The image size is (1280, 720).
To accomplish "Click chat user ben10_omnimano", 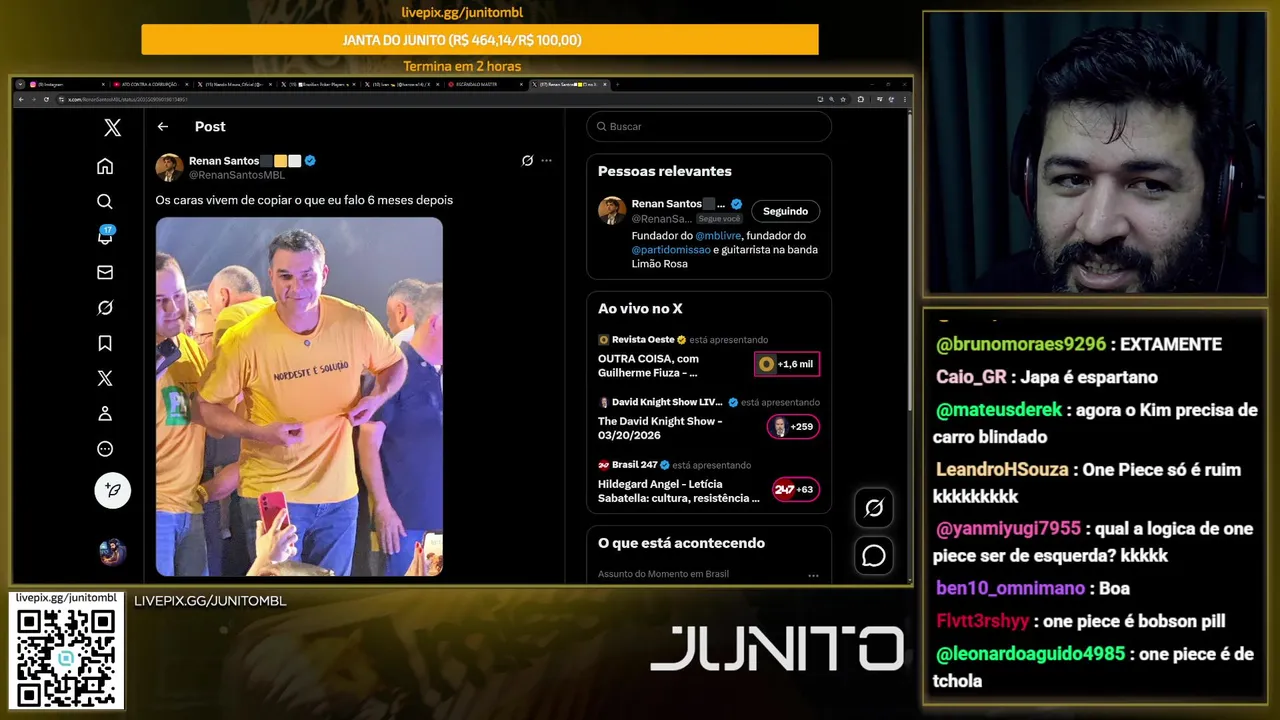I will (1010, 588).
